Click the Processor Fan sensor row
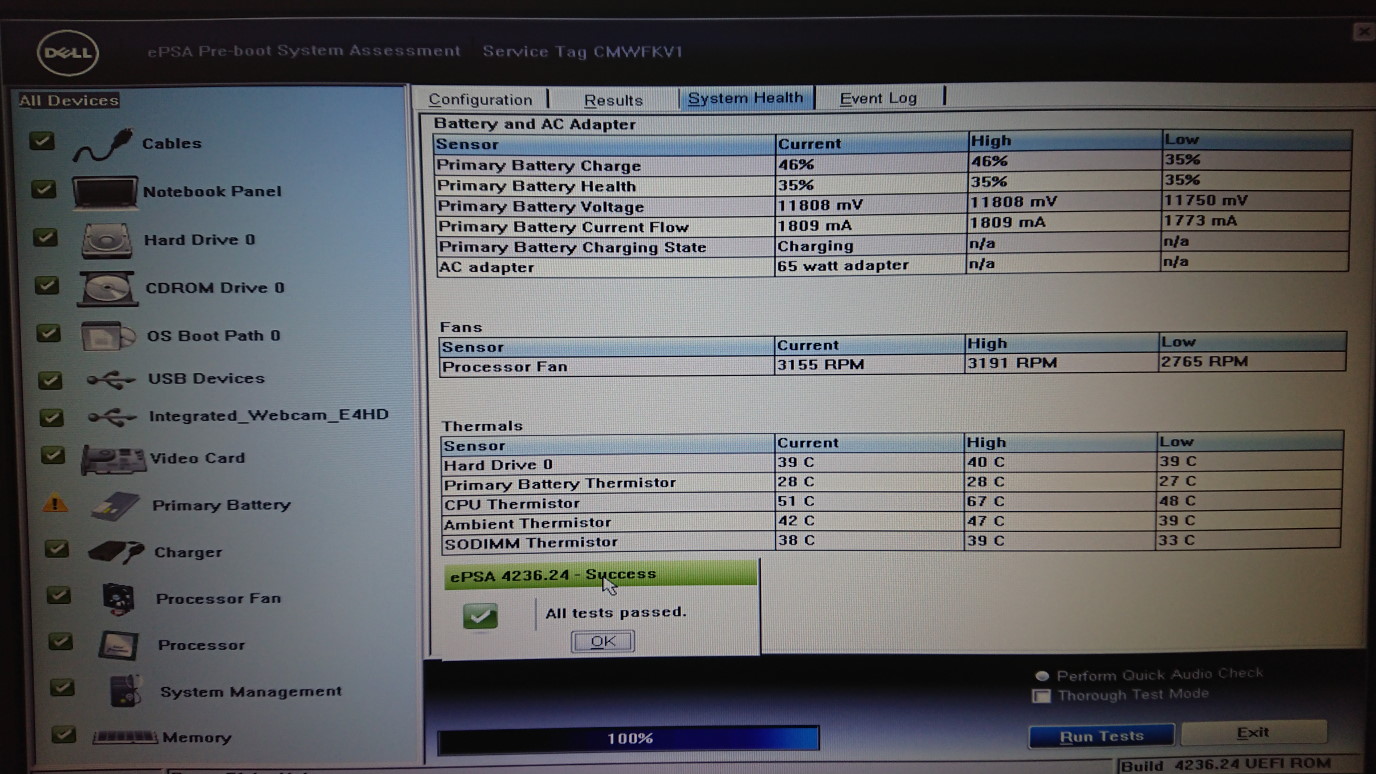This screenshot has width=1376, height=774. (893, 365)
